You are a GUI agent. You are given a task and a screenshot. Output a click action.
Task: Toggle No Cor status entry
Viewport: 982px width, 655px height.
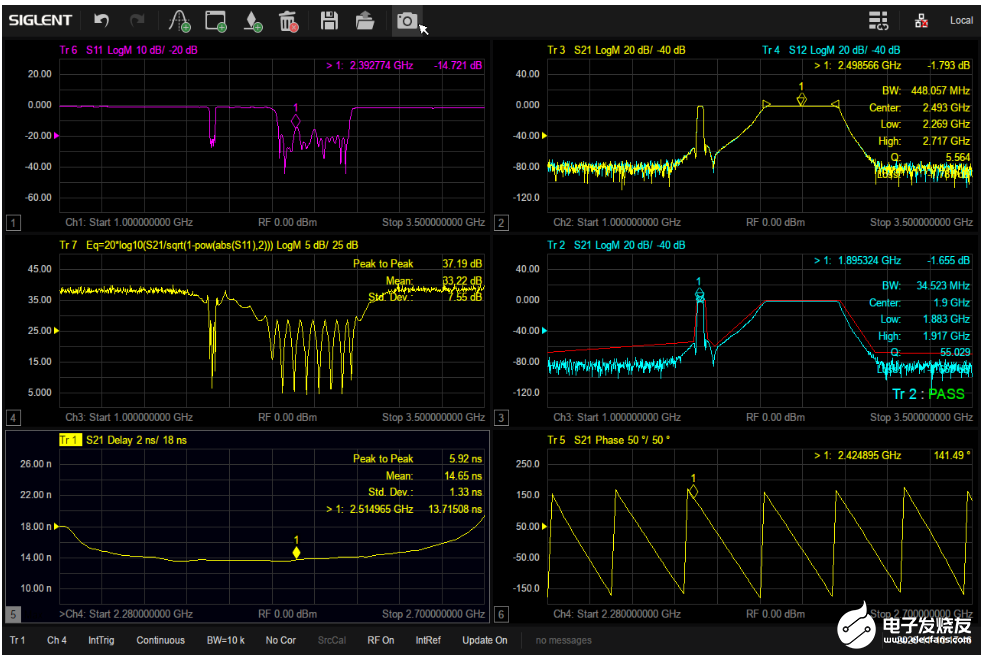[281, 640]
